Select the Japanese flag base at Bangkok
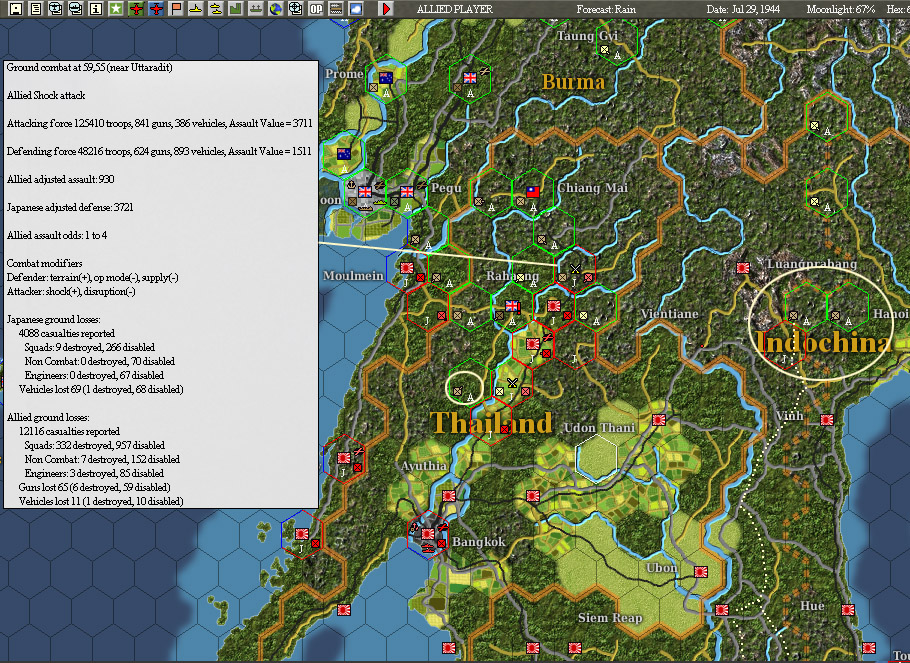 [x=428, y=534]
